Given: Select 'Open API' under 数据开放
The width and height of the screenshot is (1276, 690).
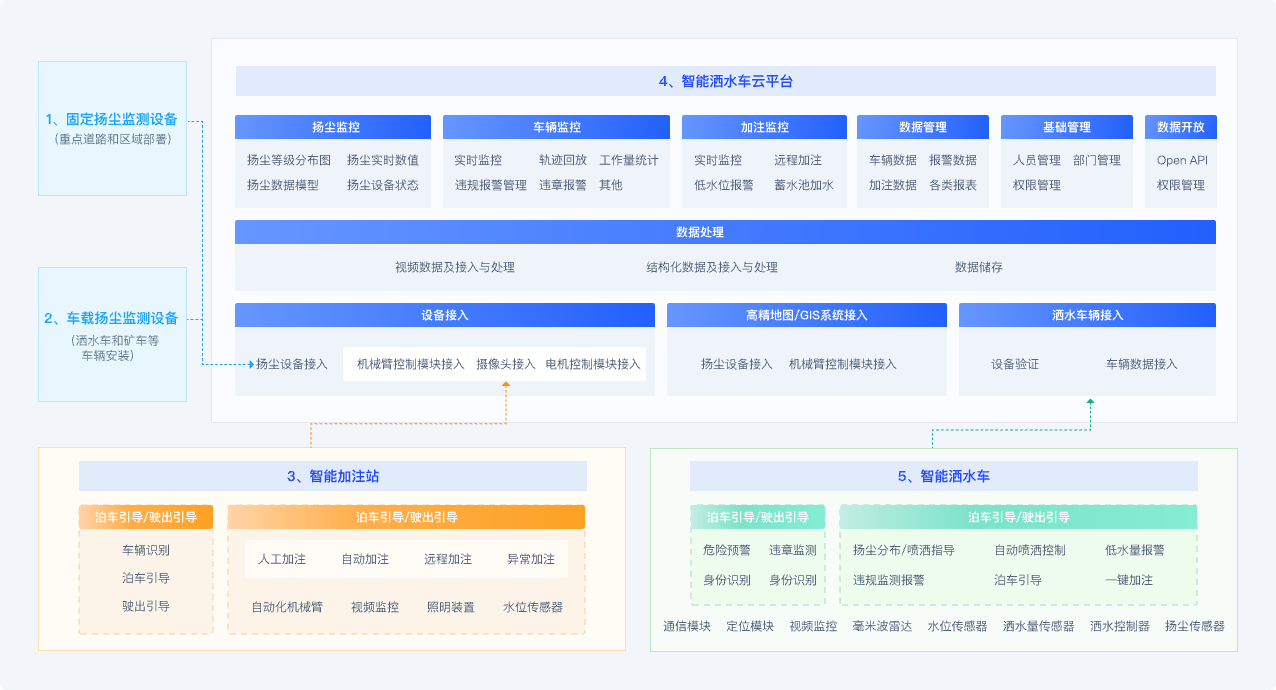Looking at the screenshot, I should (x=1182, y=160).
